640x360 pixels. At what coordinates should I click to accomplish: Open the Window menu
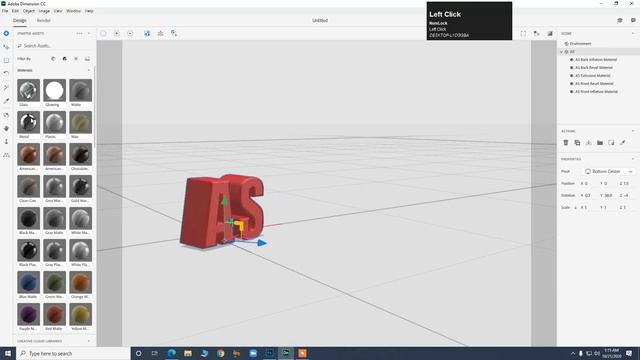(x=73, y=11)
